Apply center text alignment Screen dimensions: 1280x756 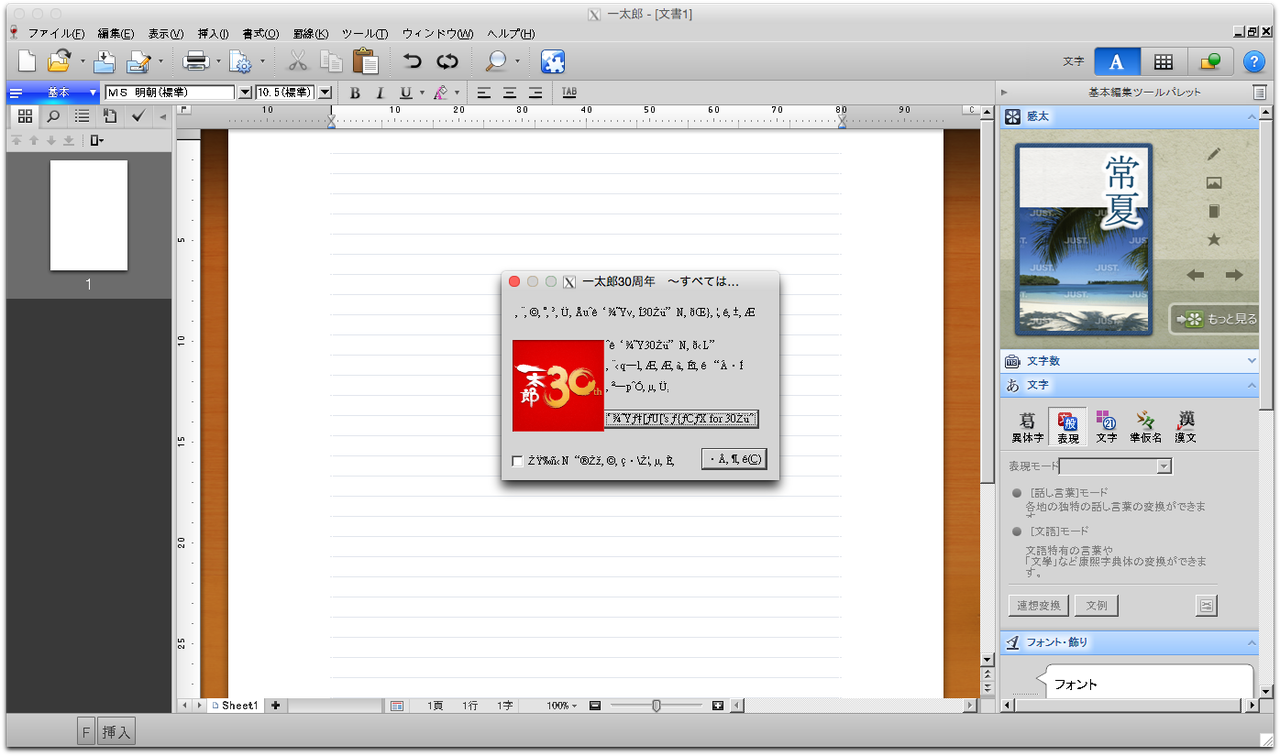pos(510,92)
